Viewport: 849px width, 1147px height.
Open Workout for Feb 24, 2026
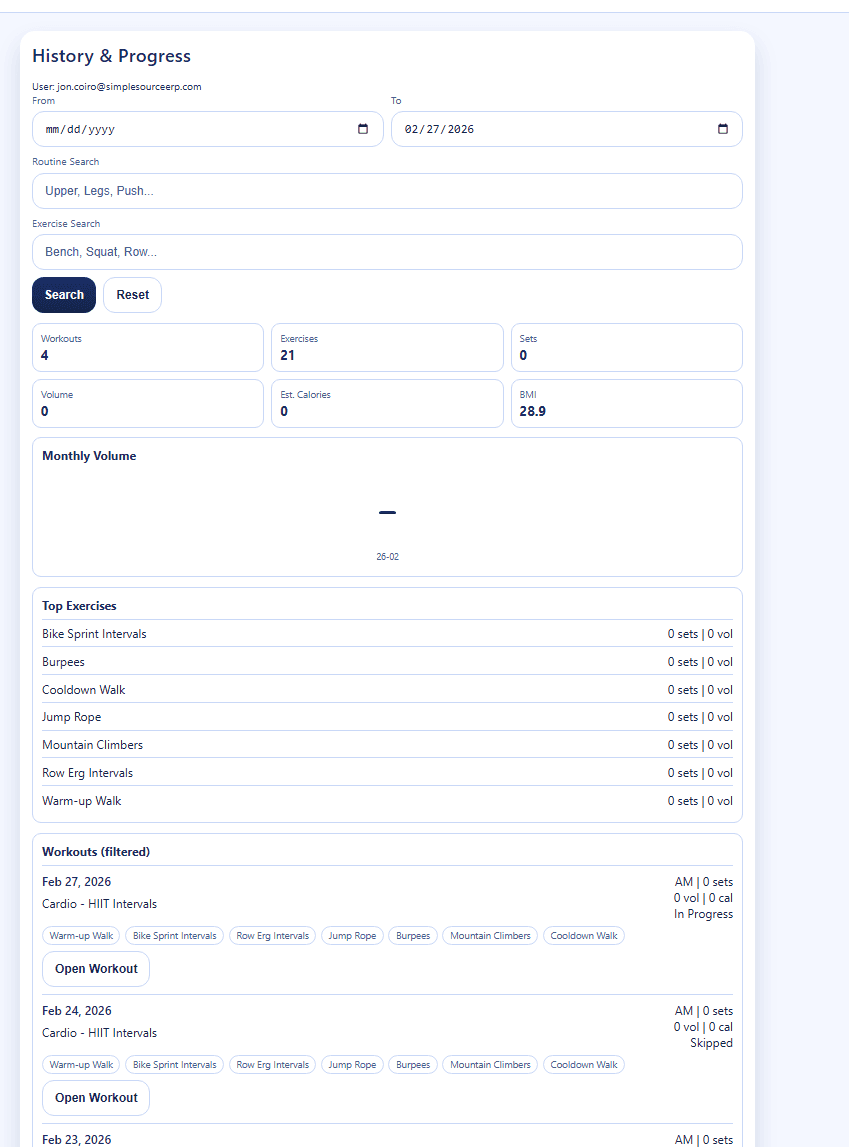pos(96,1098)
